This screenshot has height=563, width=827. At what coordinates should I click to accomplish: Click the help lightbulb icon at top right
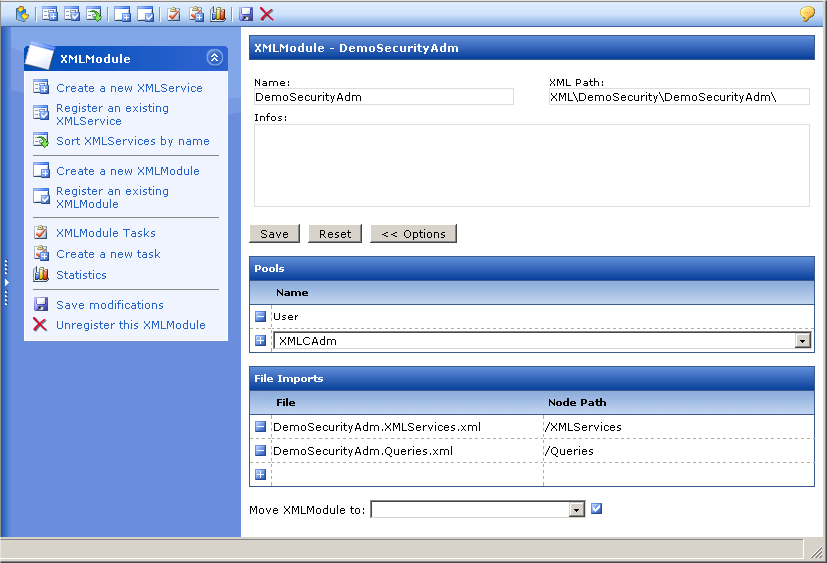[807, 14]
